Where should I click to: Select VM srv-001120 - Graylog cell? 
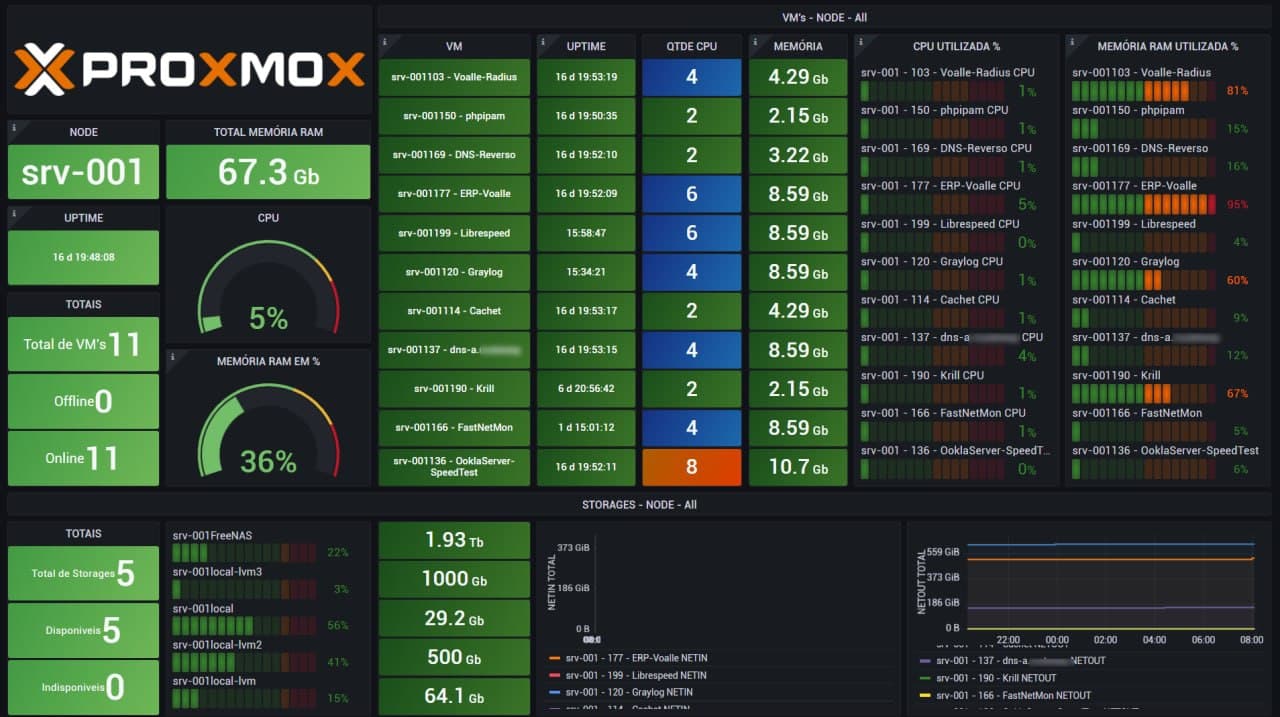point(454,272)
